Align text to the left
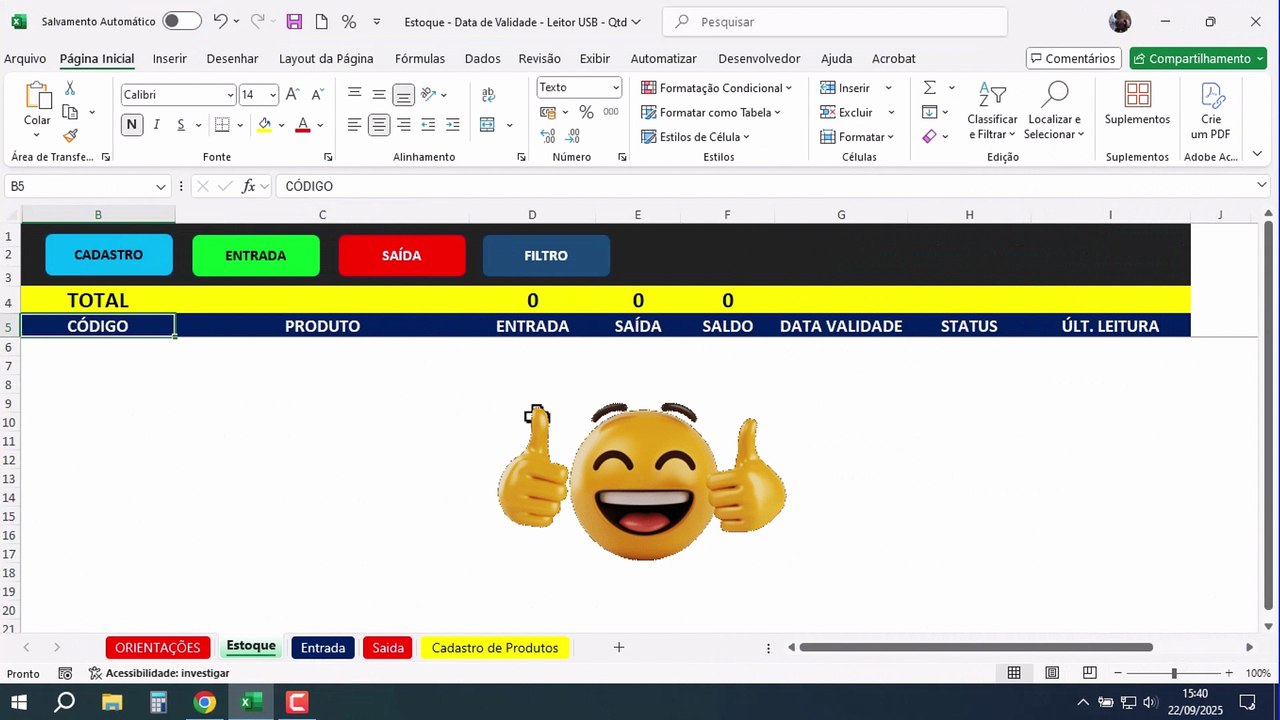 (x=354, y=125)
